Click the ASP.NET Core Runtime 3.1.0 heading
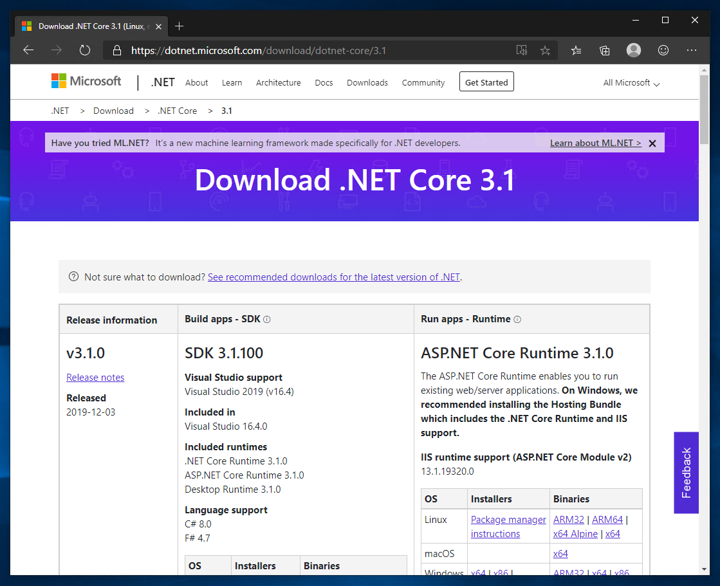The width and height of the screenshot is (720, 586). click(517, 353)
